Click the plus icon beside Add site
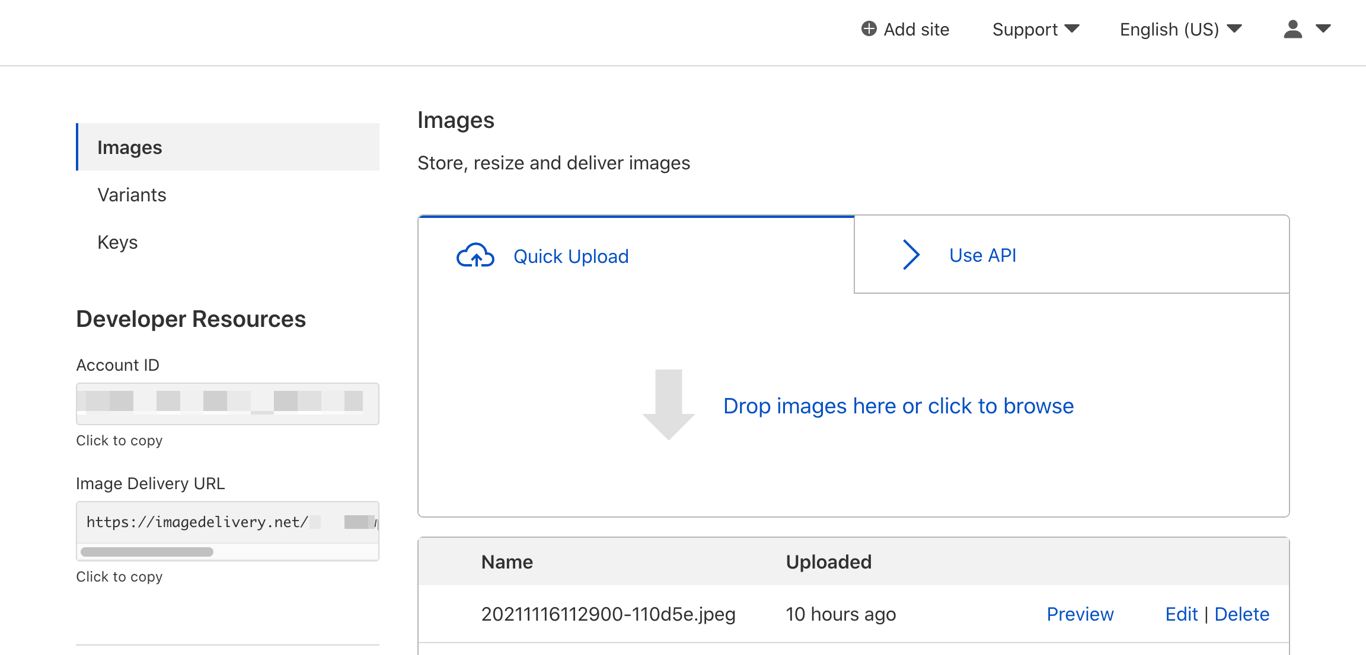The width and height of the screenshot is (1366, 655). (x=869, y=29)
